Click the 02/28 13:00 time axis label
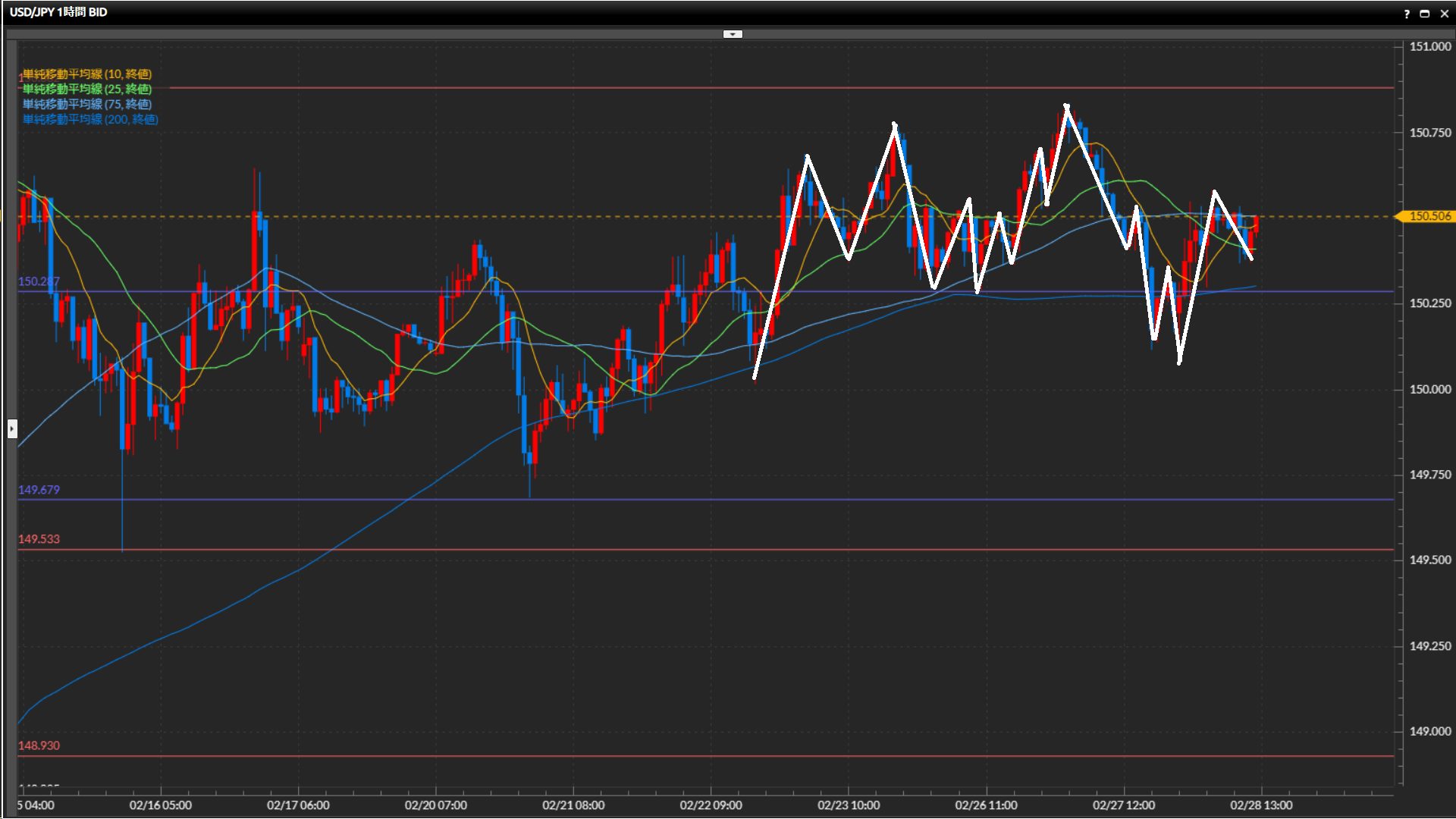Image resolution: width=1456 pixels, height=819 pixels. (x=1261, y=805)
